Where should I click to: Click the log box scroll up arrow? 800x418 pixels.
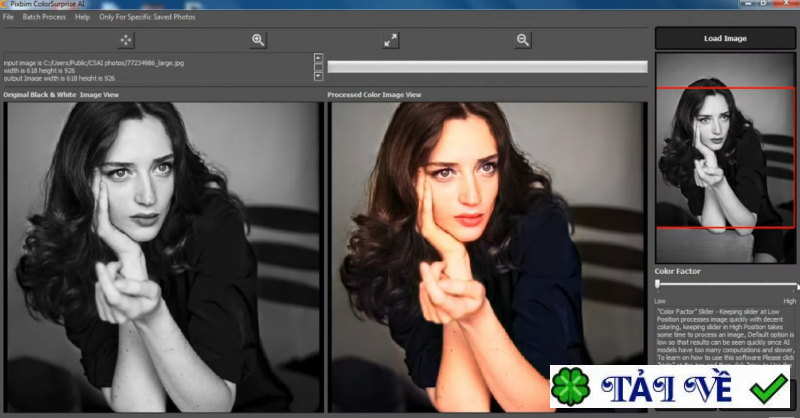pyautogui.click(x=318, y=57)
